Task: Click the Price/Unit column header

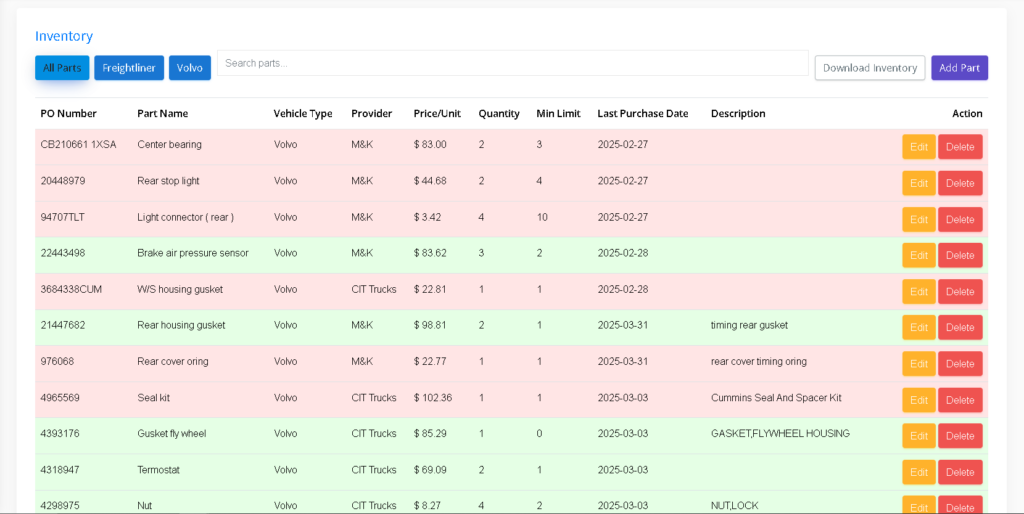Action: (x=437, y=114)
